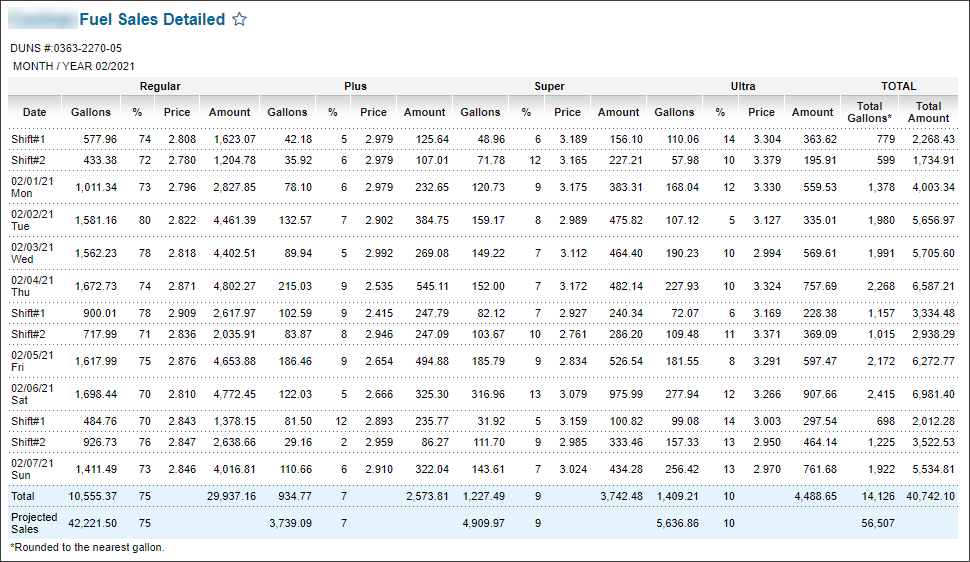Click projected Plus gallons 3,739.09
The image size is (970, 562).
pos(291,523)
